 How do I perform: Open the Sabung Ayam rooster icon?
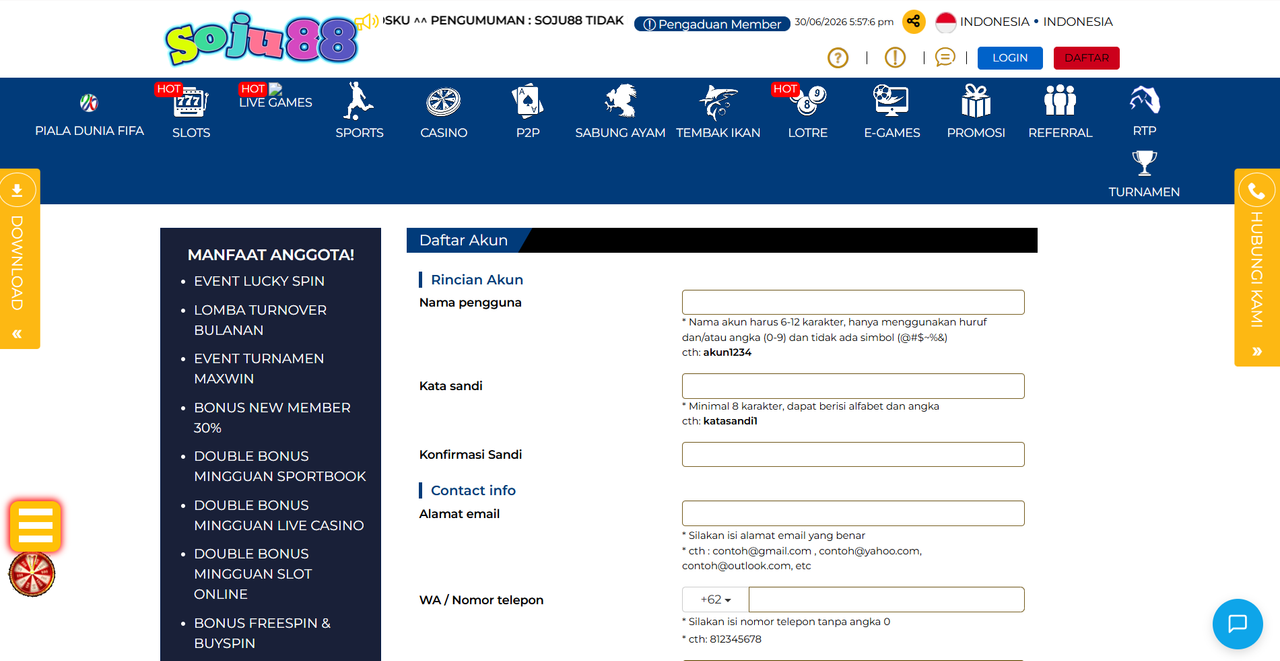coord(620,102)
